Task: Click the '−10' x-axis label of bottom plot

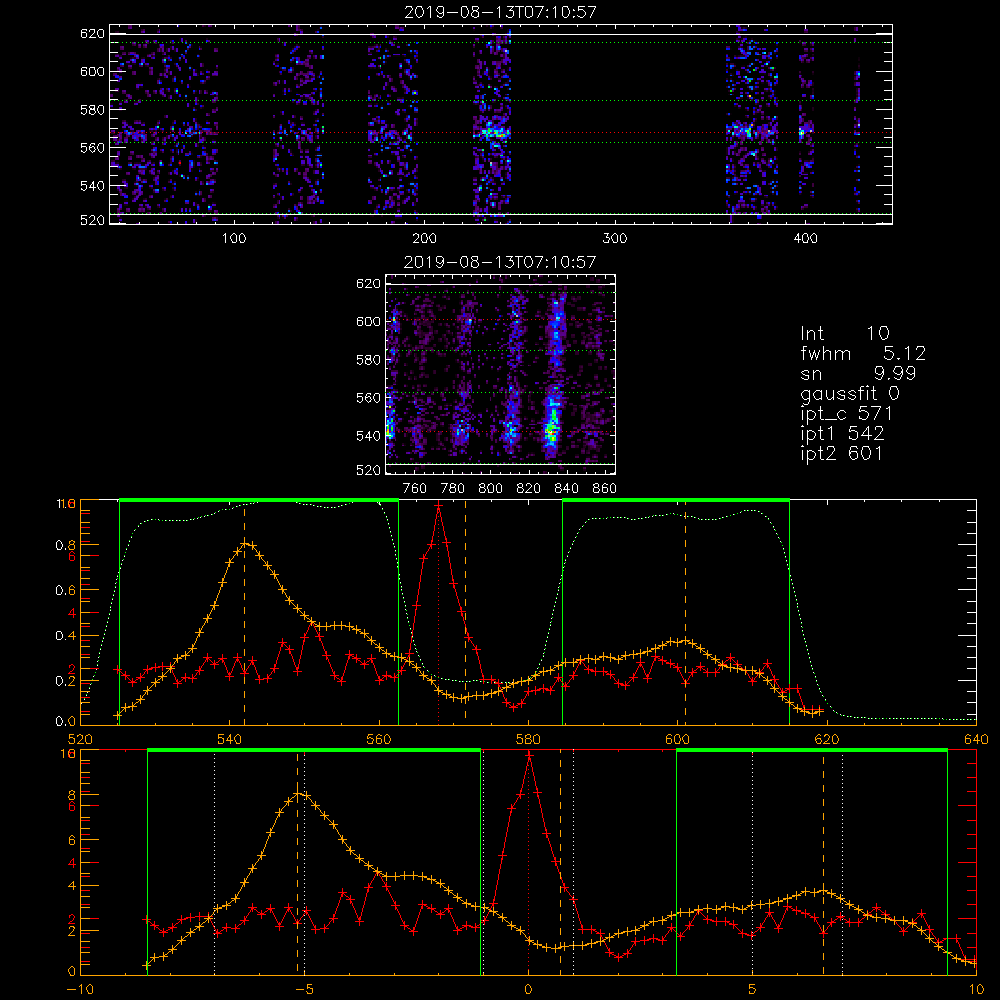Action: click(80, 990)
